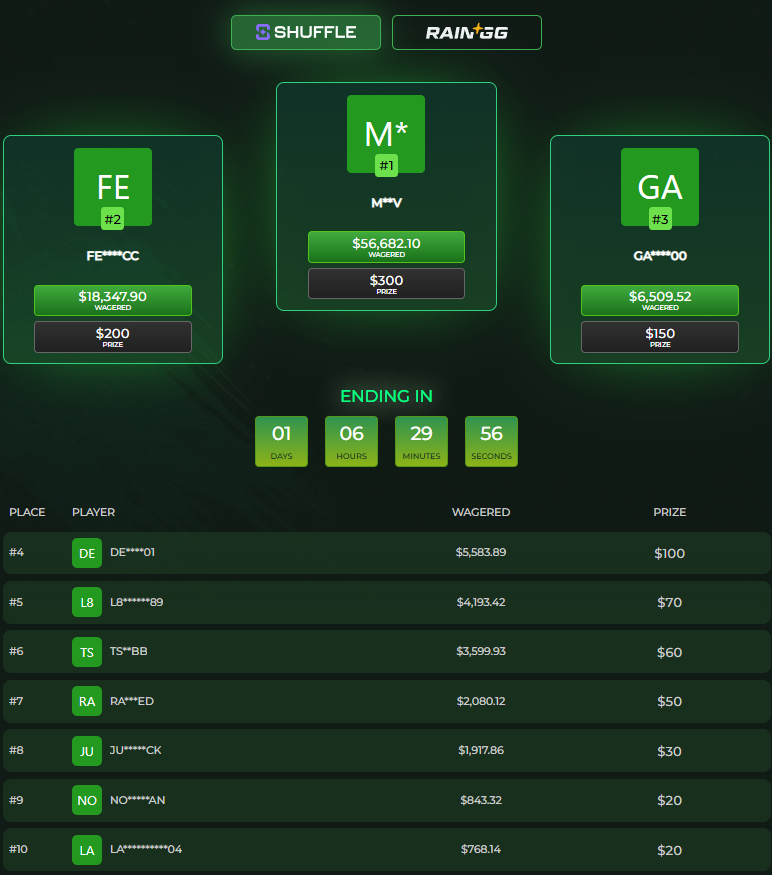Image resolution: width=772 pixels, height=875 pixels.
Task: Click player name M**V
Action: click(x=386, y=203)
